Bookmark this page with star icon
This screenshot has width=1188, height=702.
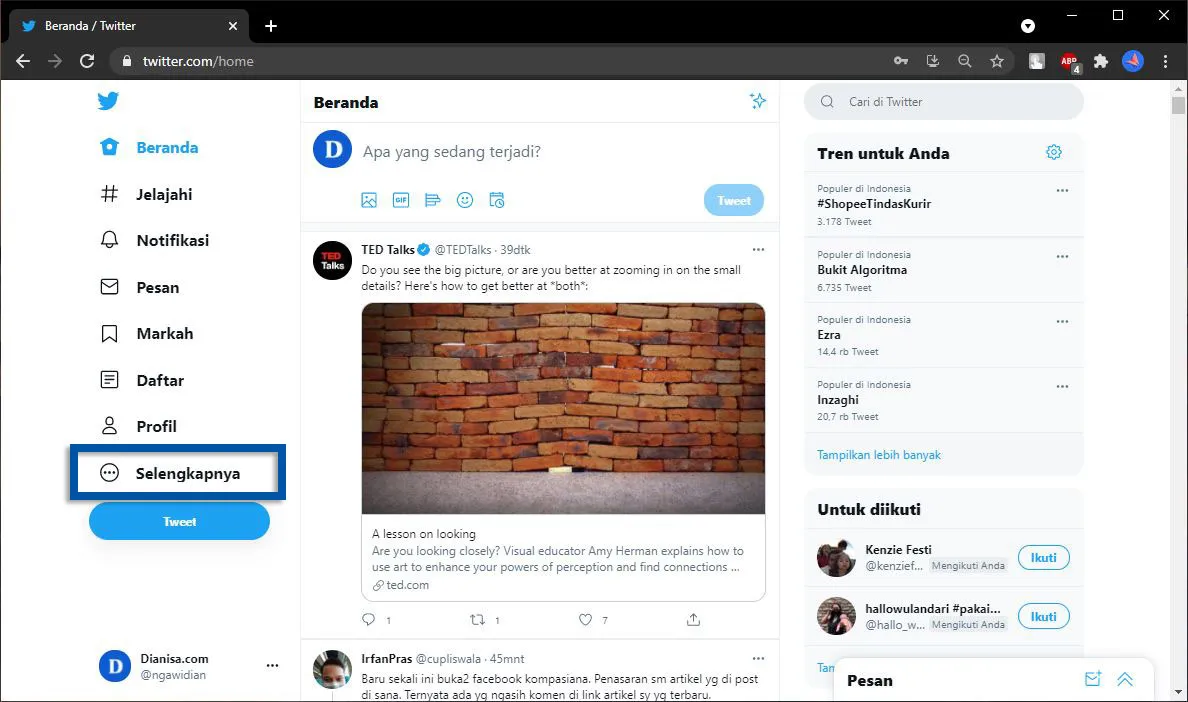click(x=996, y=61)
